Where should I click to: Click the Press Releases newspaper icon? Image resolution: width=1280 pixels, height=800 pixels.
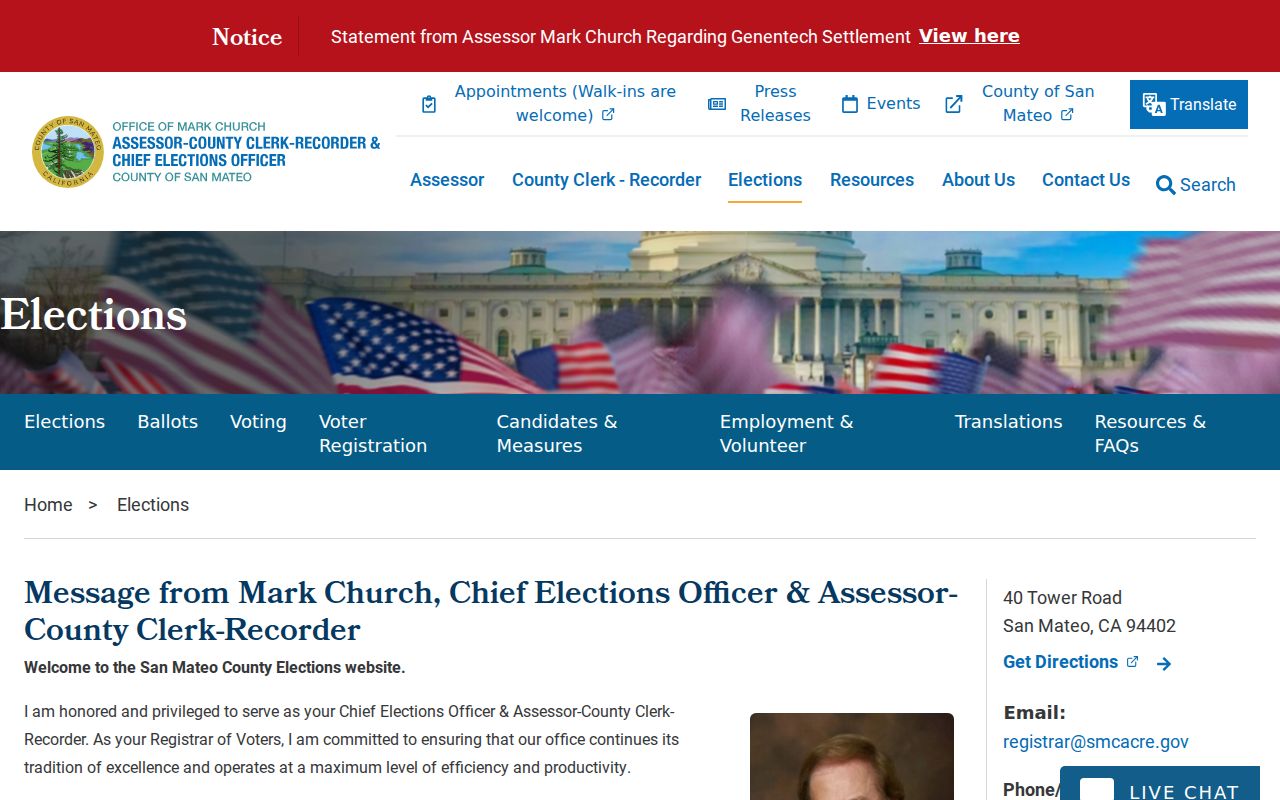point(717,104)
